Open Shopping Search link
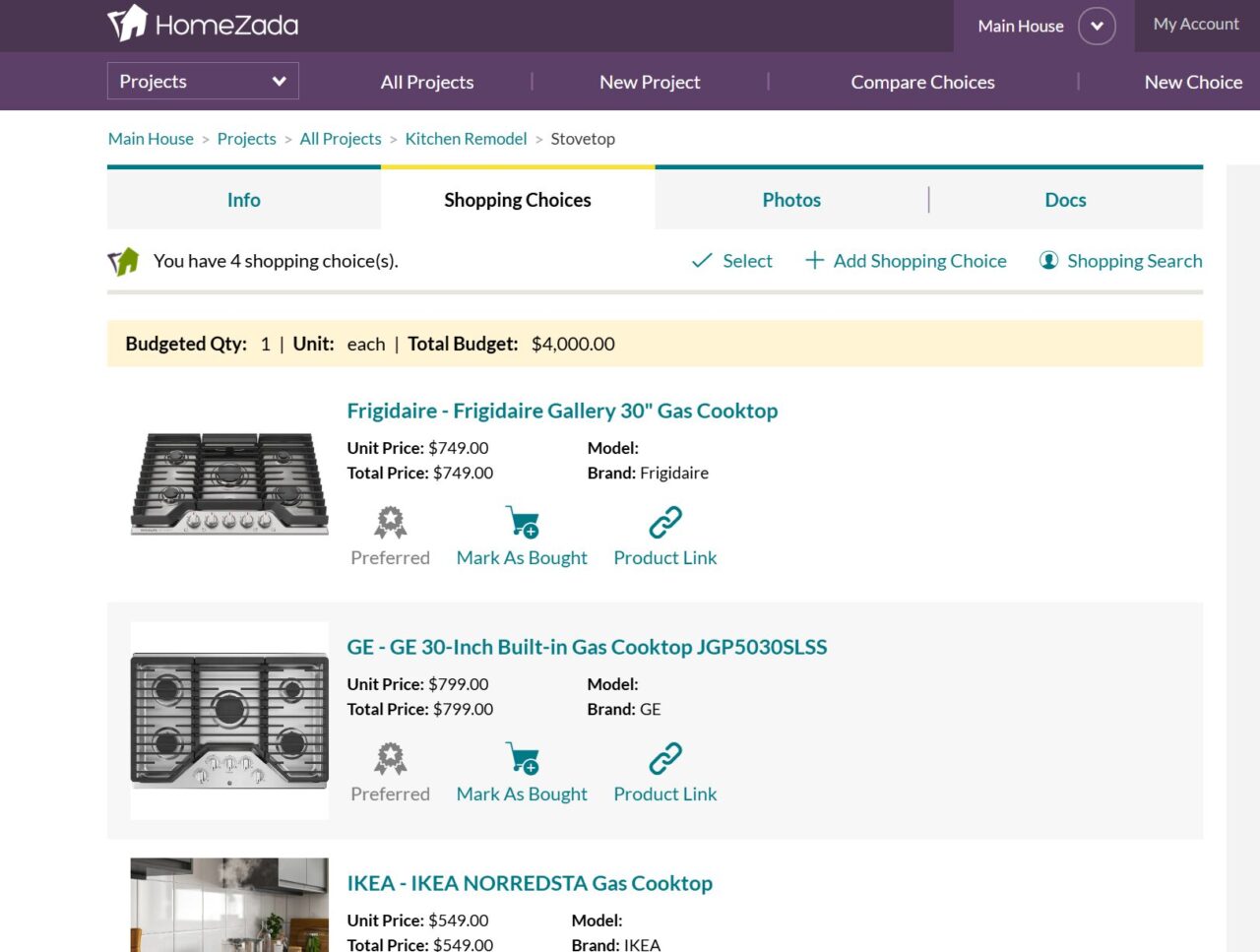Viewport: 1260px width, 952px height. click(1134, 261)
